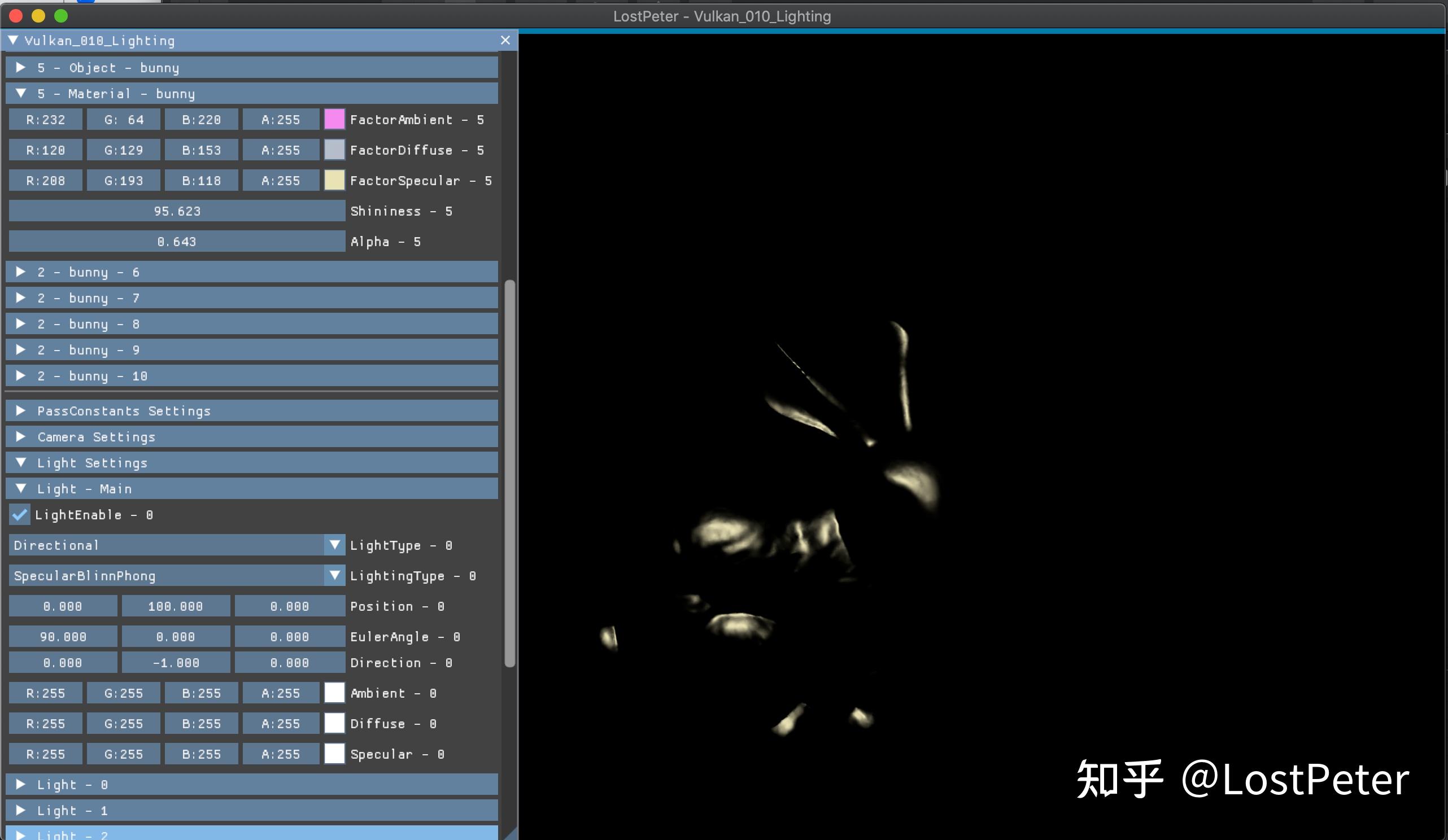Click the R:232 ambient red value field
This screenshot has width=1448, height=840.
[x=45, y=120]
